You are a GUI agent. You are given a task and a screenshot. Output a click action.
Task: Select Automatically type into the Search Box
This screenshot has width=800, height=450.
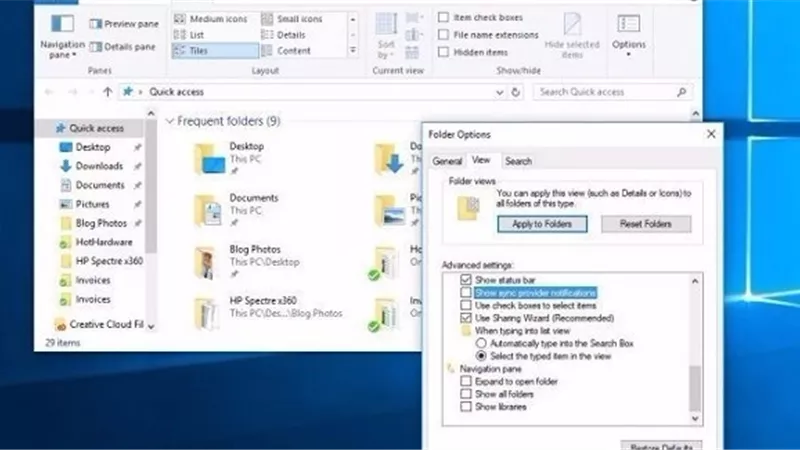(x=481, y=343)
